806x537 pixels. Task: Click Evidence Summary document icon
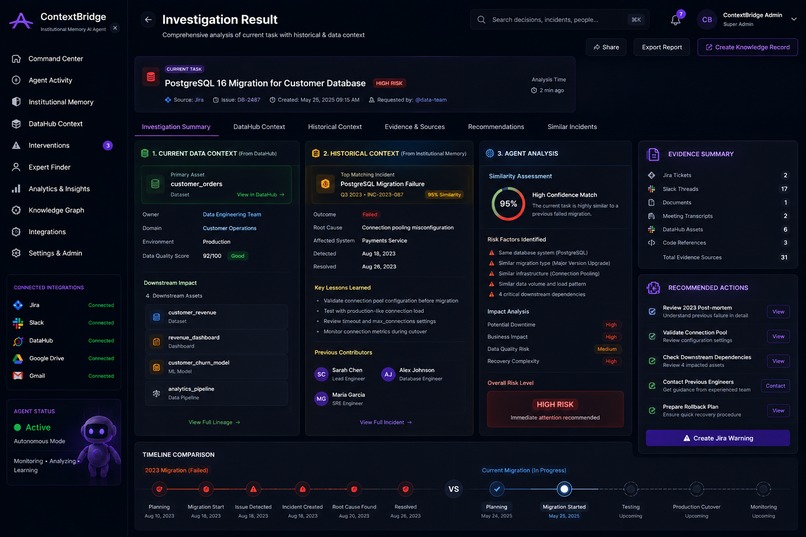coord(653,154)
